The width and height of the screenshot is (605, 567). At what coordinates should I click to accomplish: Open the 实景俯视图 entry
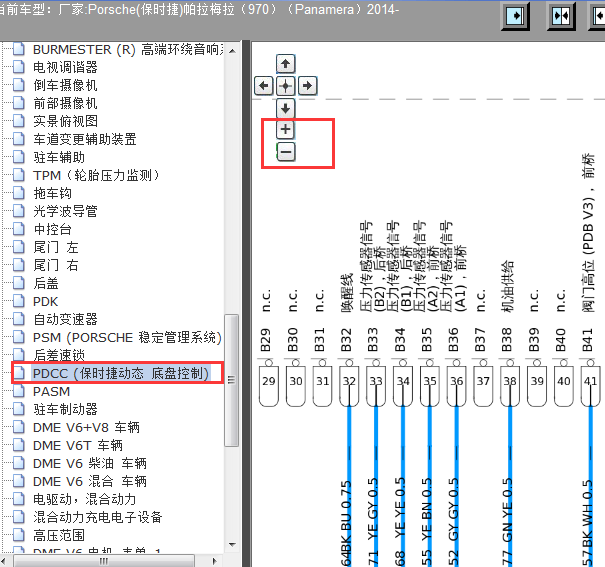(65, 121)
